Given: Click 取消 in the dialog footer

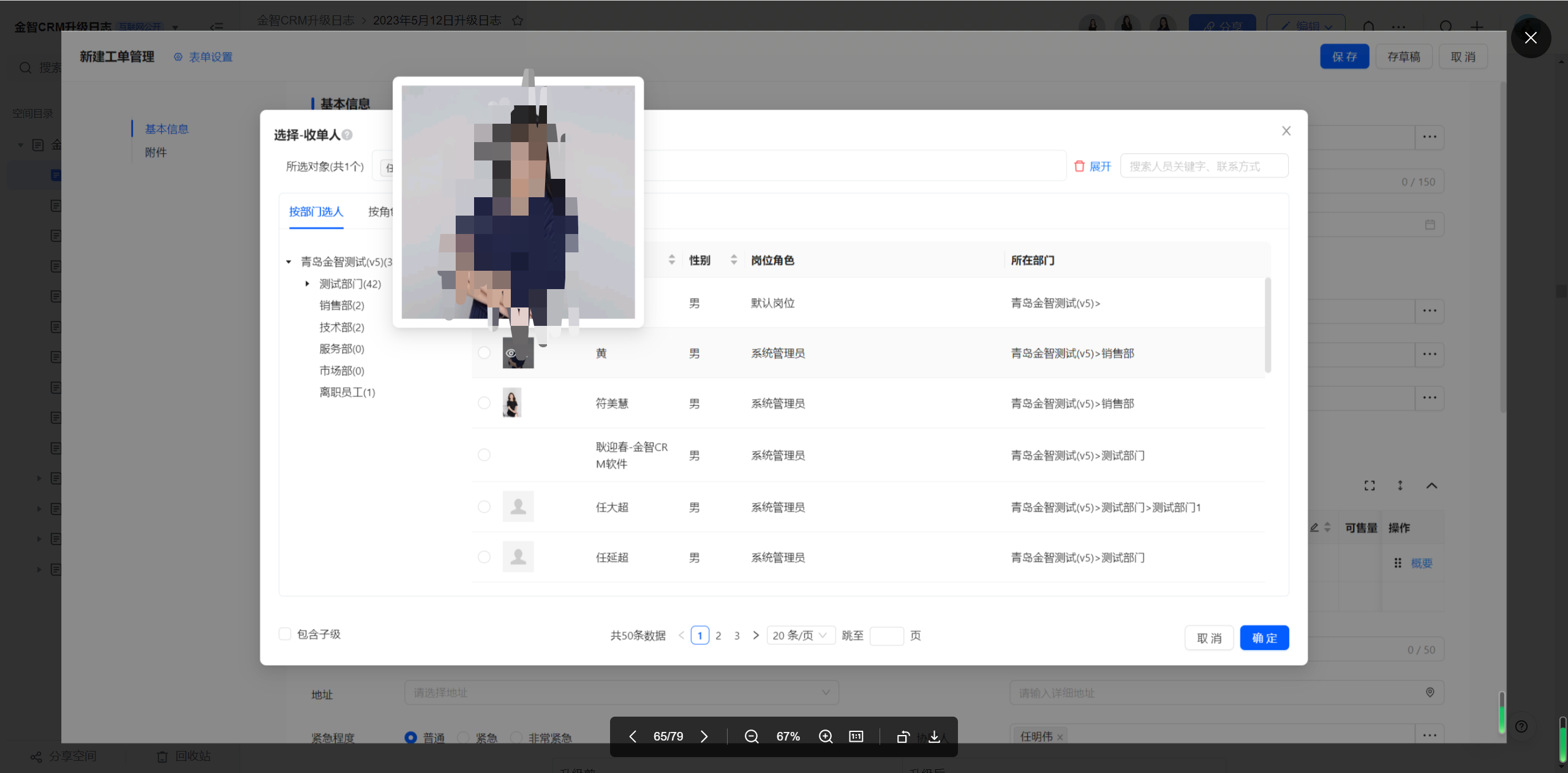Looking at the screenshot, I should tap(1209, 638).
